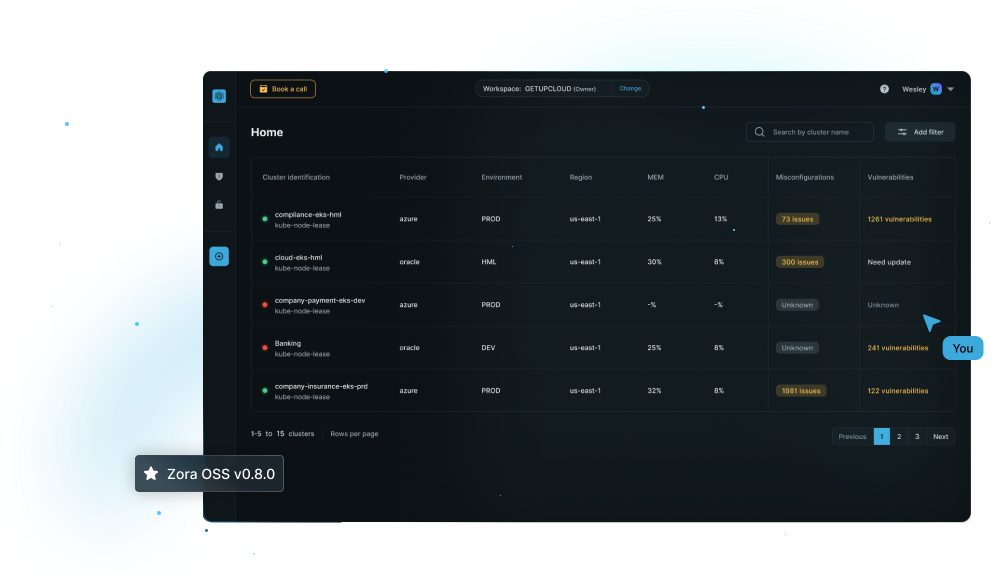Open the Rows per page selector
The image size is (1001, 578).
(x=354, y=434)
